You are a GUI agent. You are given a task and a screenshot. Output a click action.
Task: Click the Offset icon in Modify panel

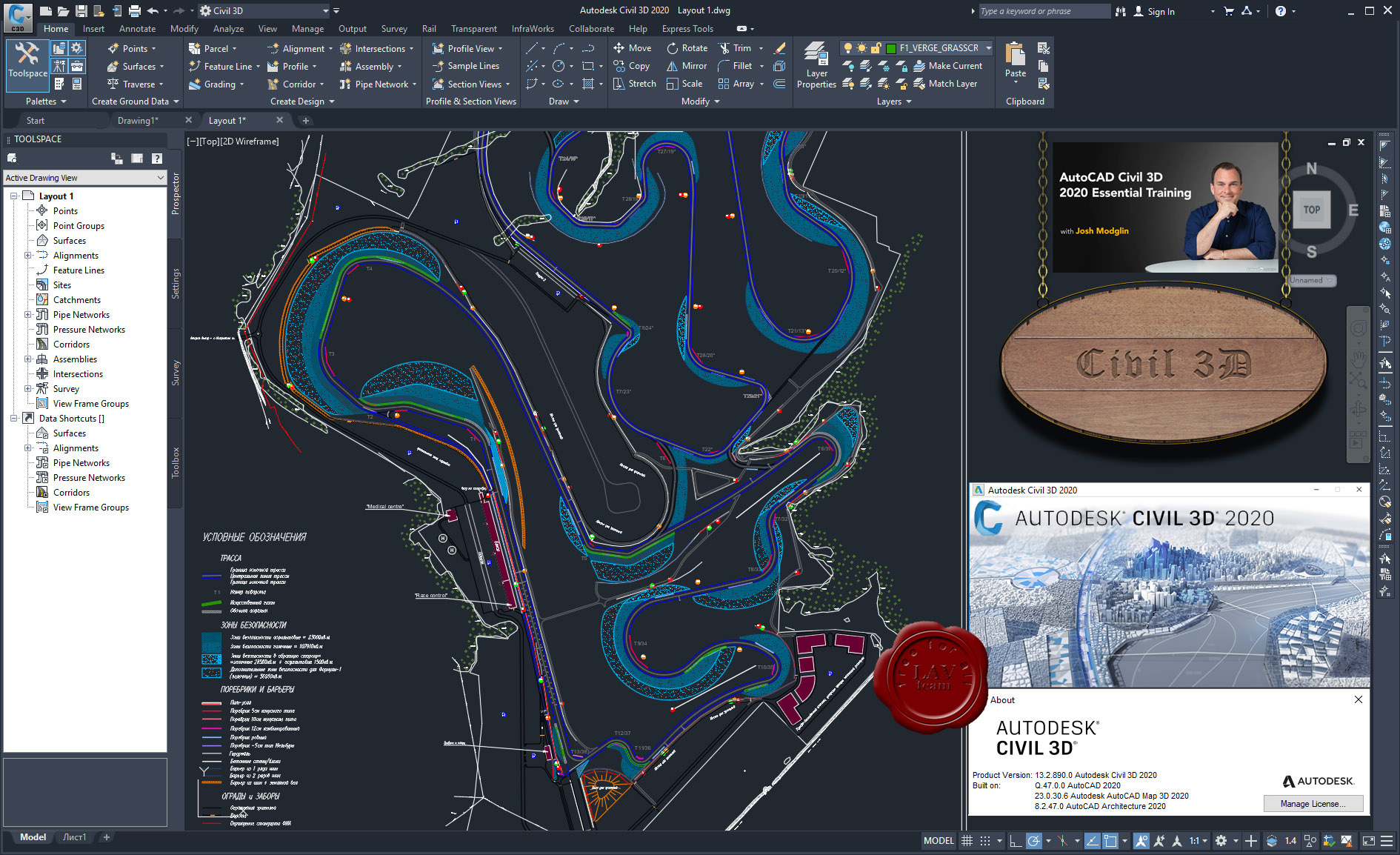pyautogui.click(x=779, y=84)
